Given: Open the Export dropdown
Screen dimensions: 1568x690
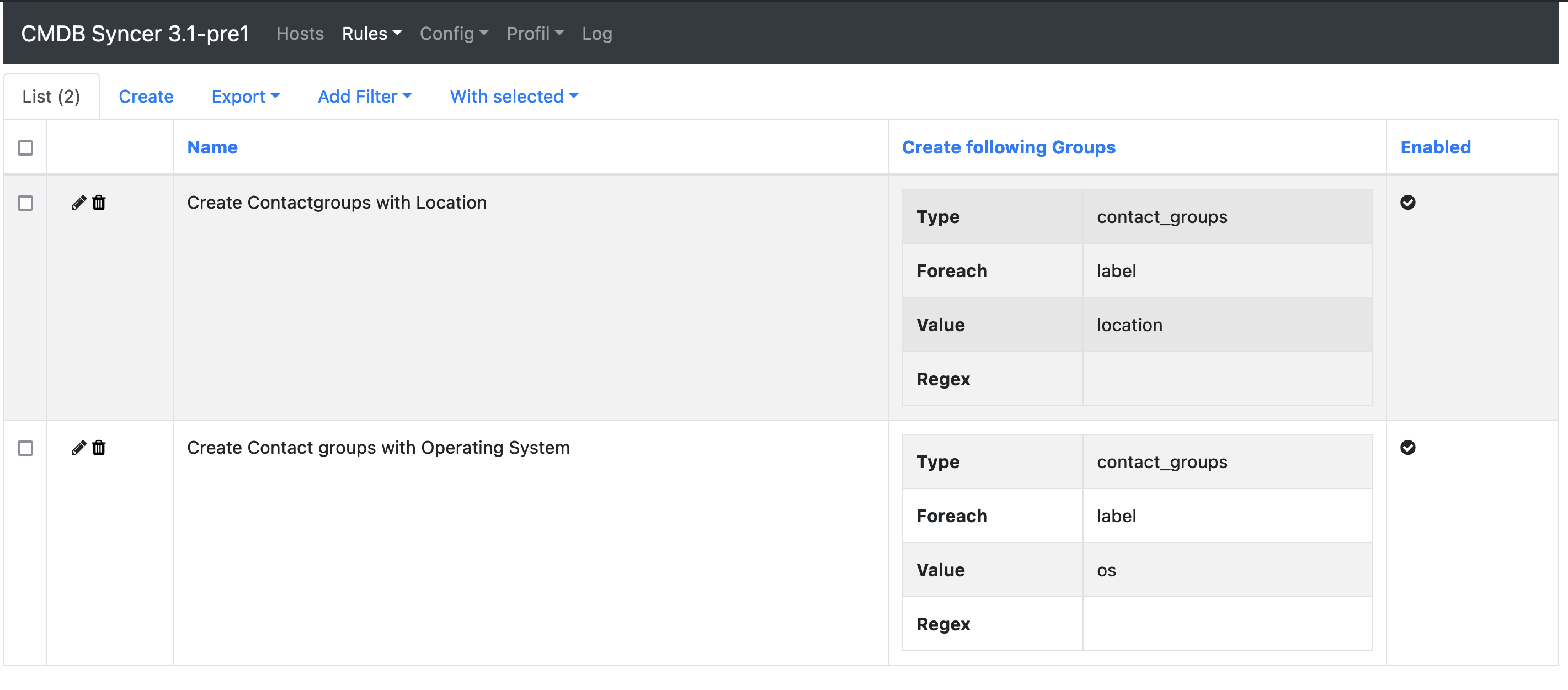Looking at the screenshot, I should pyautogui.click(x=246, y=96).
